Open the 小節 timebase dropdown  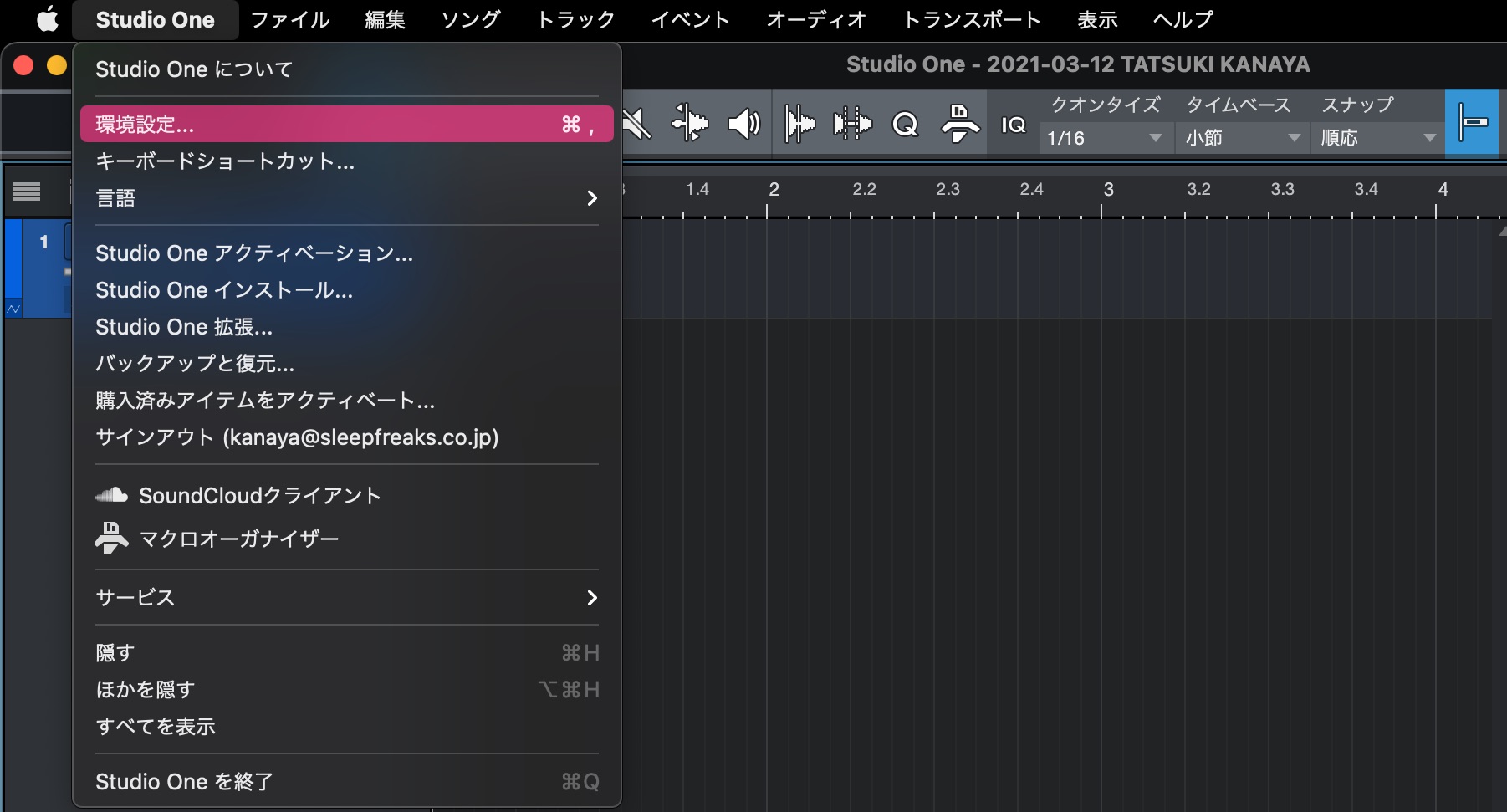click(1244, 138)
